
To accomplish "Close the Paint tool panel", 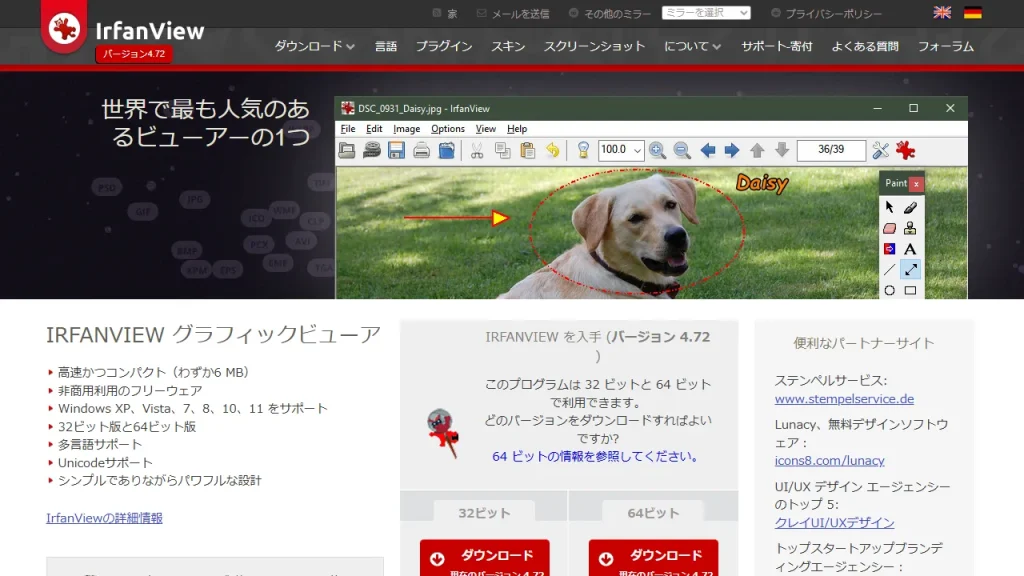I will click(x=916, y=184).
